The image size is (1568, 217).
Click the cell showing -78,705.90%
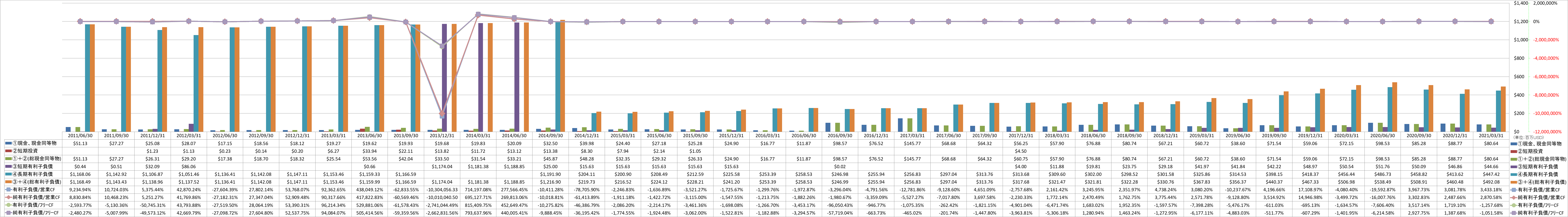(x=587, y=190)
